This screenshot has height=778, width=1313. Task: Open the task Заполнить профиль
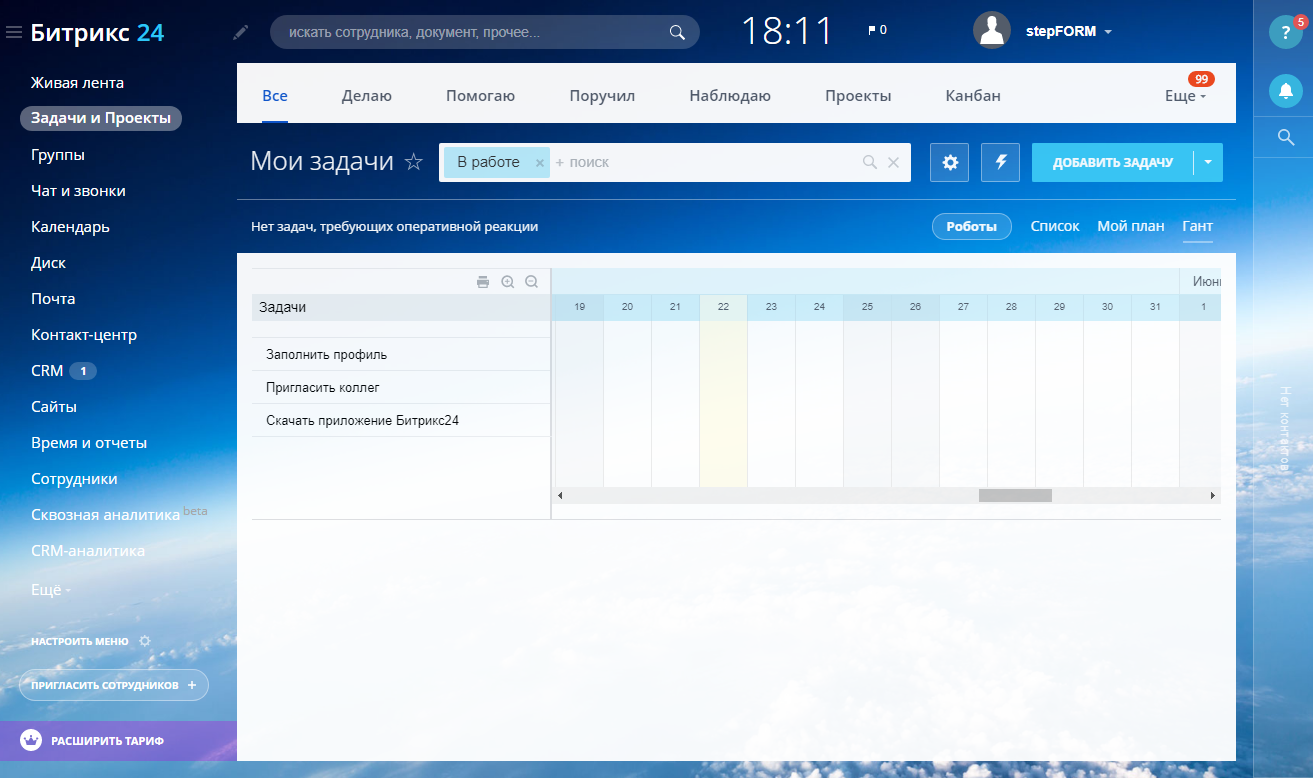(326, 354)
